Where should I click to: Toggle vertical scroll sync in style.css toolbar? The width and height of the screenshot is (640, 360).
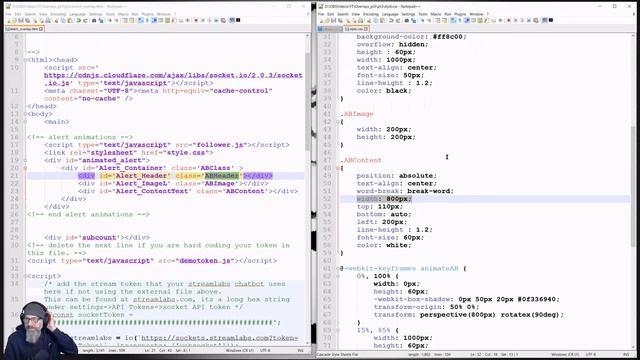(x=438, y=20)
